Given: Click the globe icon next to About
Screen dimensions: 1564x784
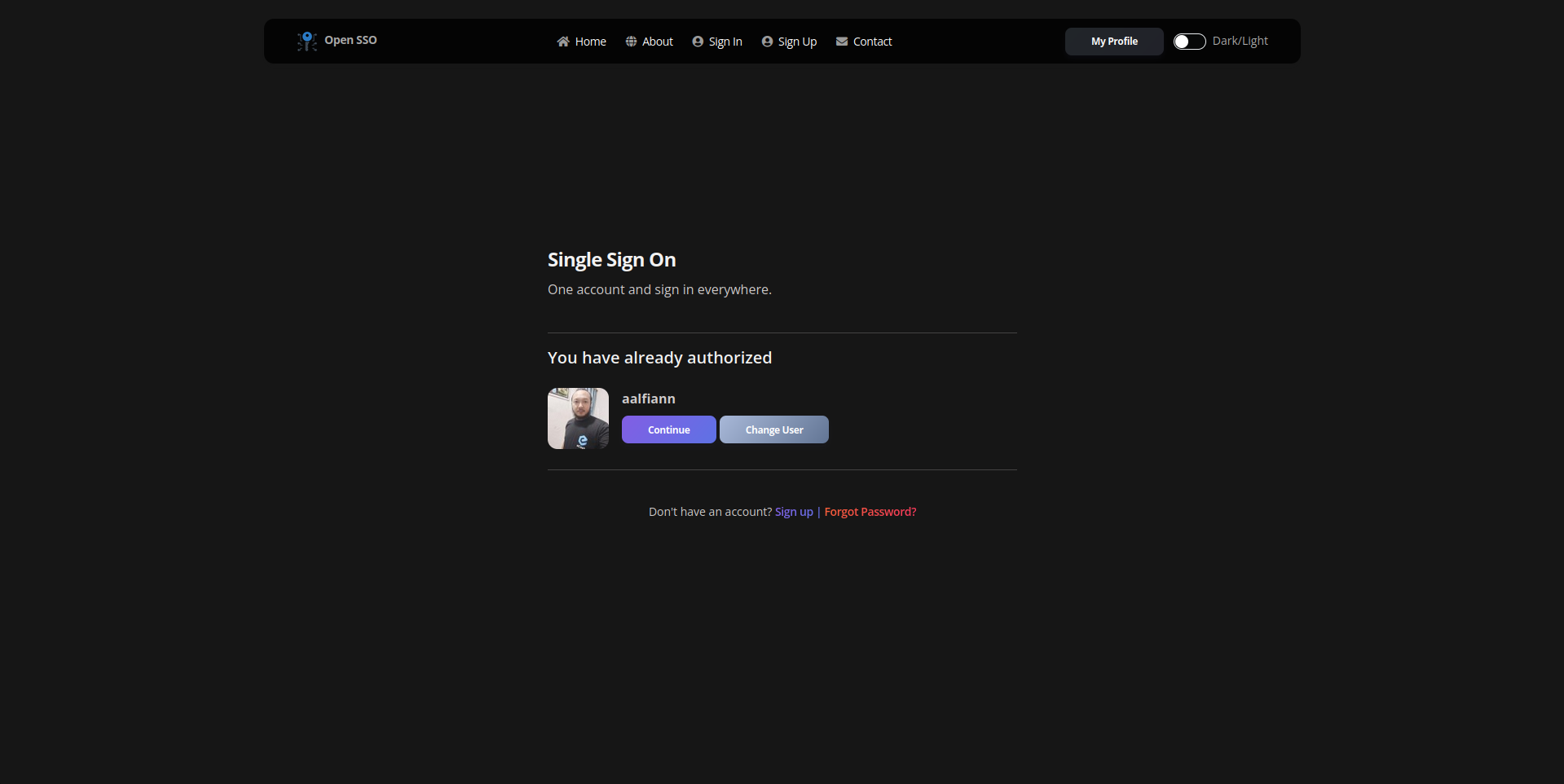Looking at the screenshot, I should [x=631, y=41].
